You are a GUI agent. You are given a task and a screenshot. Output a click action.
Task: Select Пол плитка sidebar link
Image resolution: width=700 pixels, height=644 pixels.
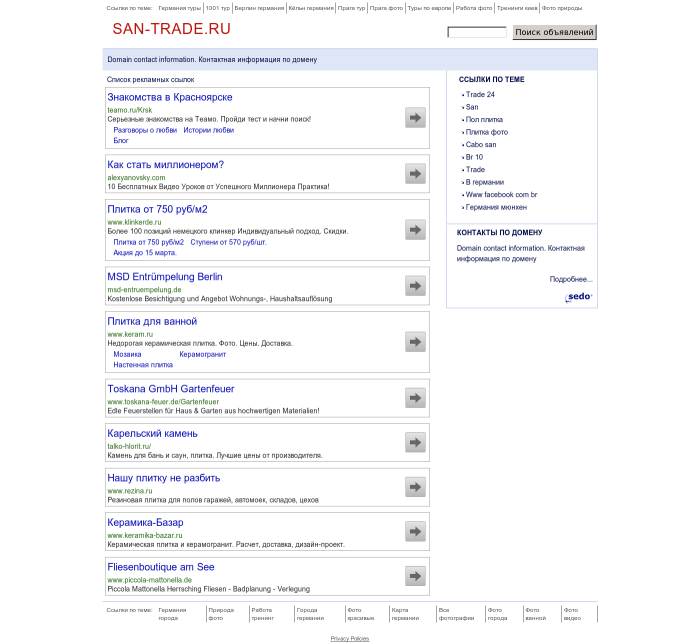484,119
